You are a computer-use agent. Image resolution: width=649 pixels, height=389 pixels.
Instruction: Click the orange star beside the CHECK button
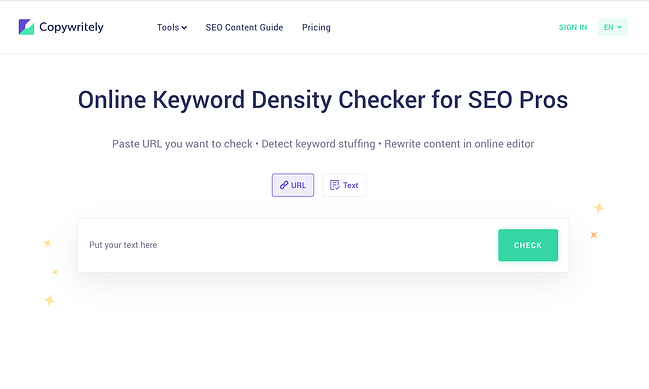(594, 235)
